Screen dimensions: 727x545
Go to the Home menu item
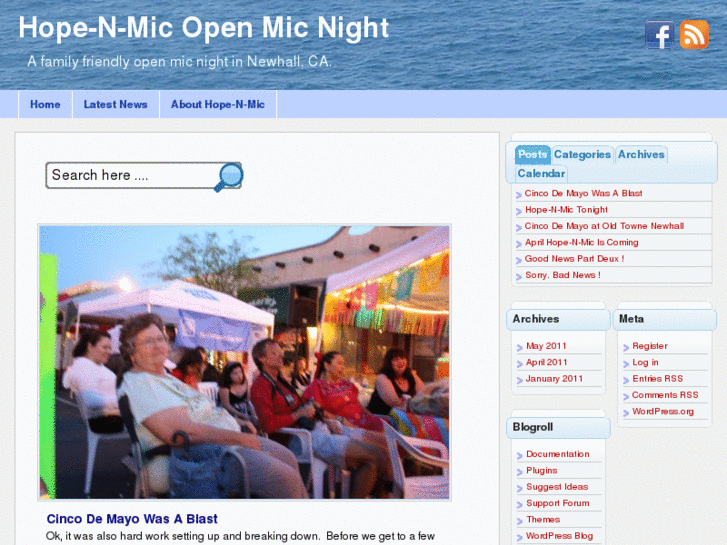point(45,104)
